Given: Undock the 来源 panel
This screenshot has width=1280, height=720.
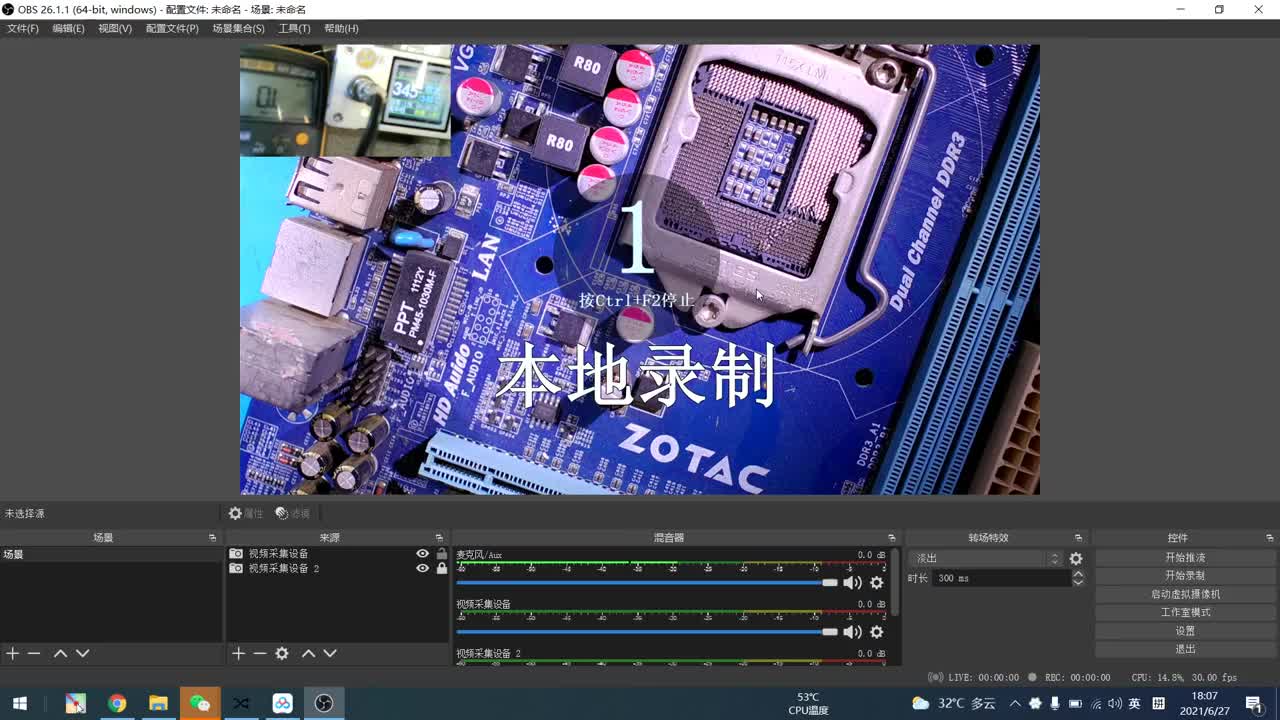Looking at the screenshot, I should tap(439, 538).
